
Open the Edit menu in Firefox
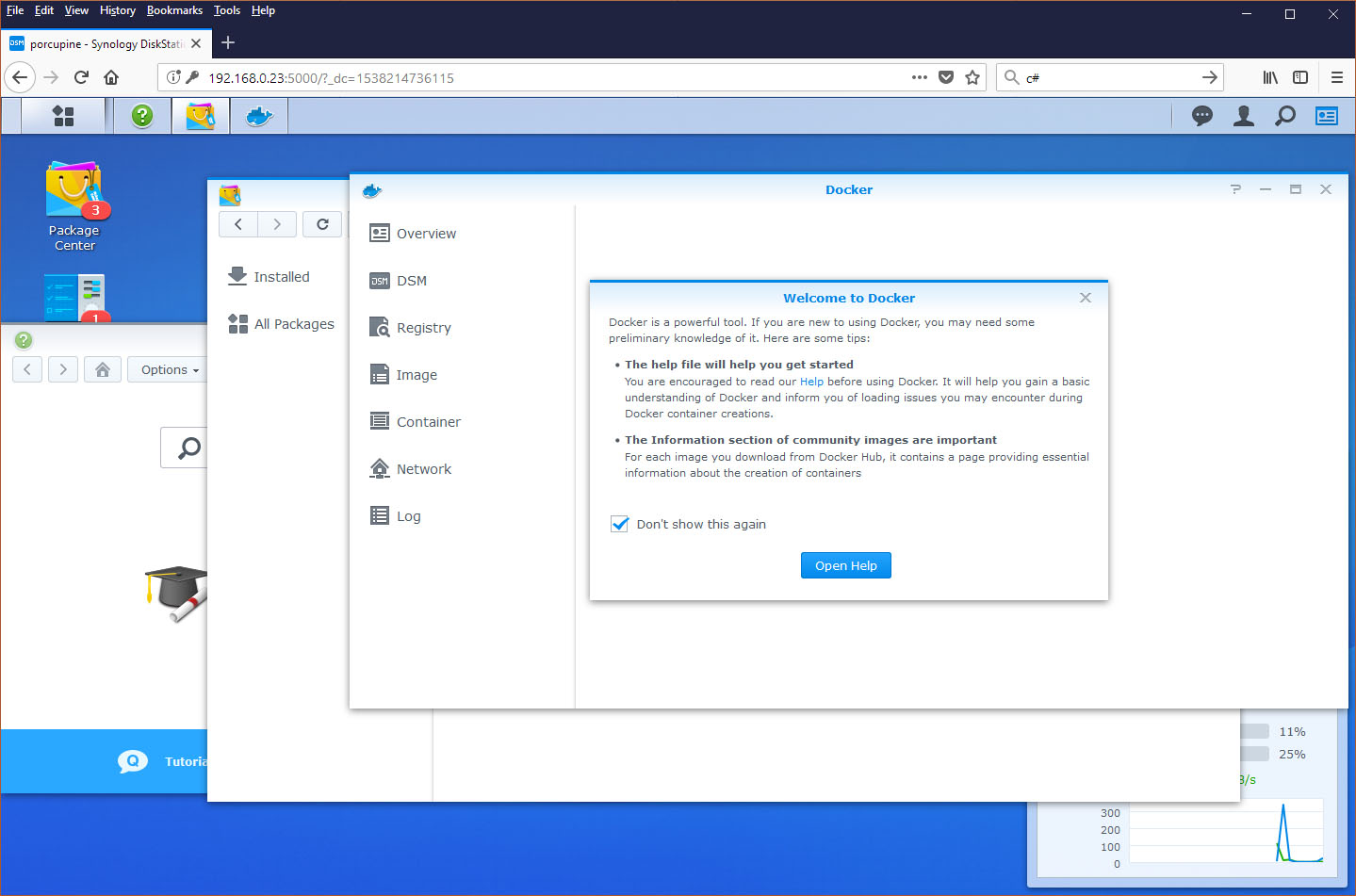pos(44,10)
